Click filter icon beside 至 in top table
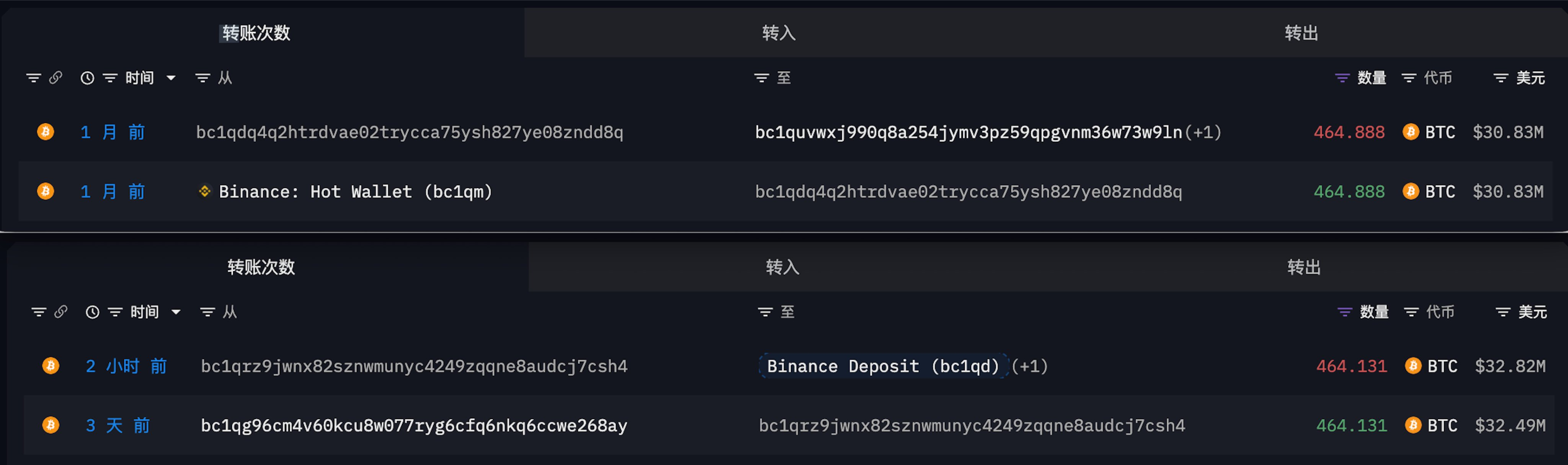Viewport: 1568px width, 465px height. pos(761,78)
